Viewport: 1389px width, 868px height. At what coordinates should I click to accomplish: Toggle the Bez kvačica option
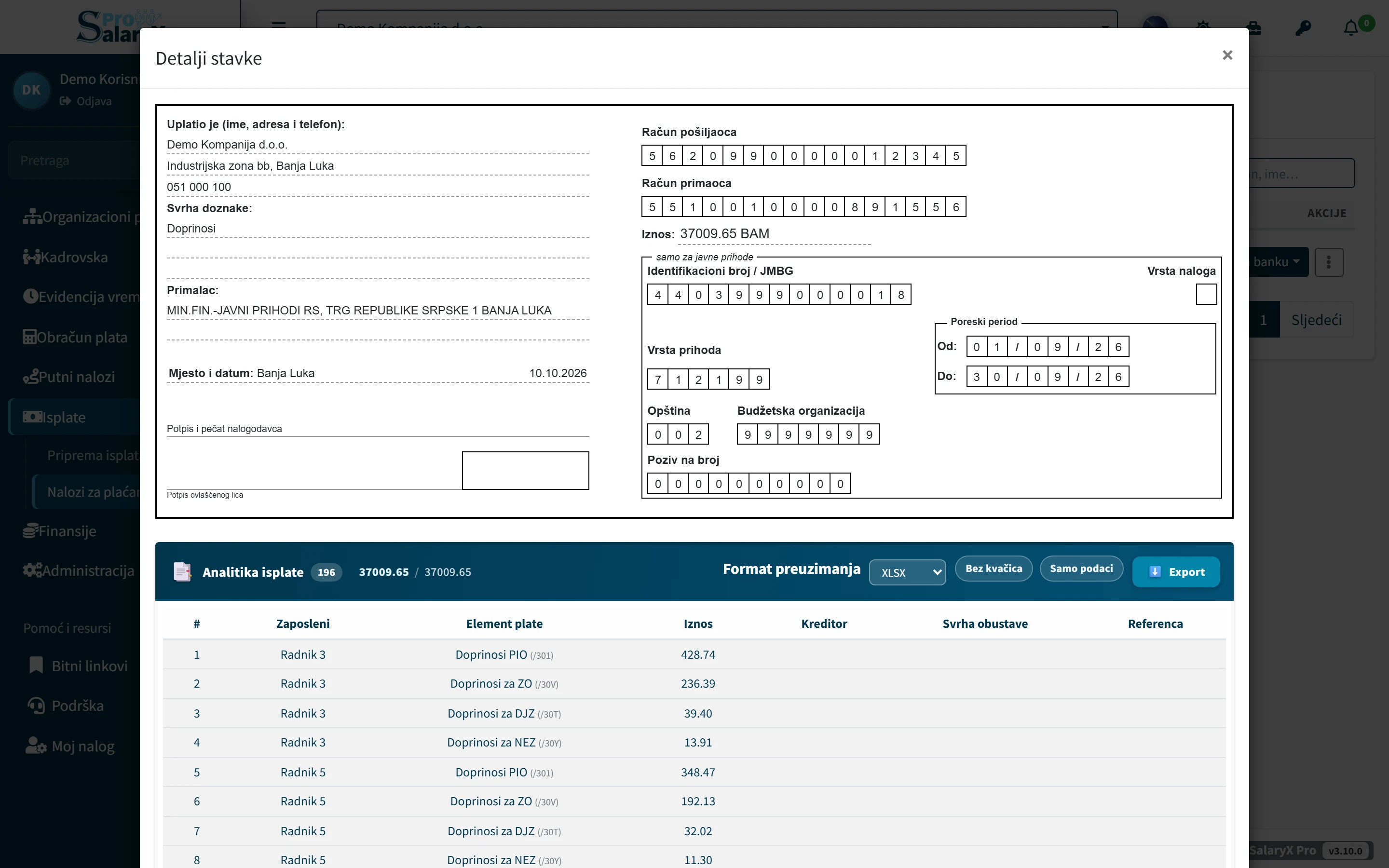[x=994, y=569]
